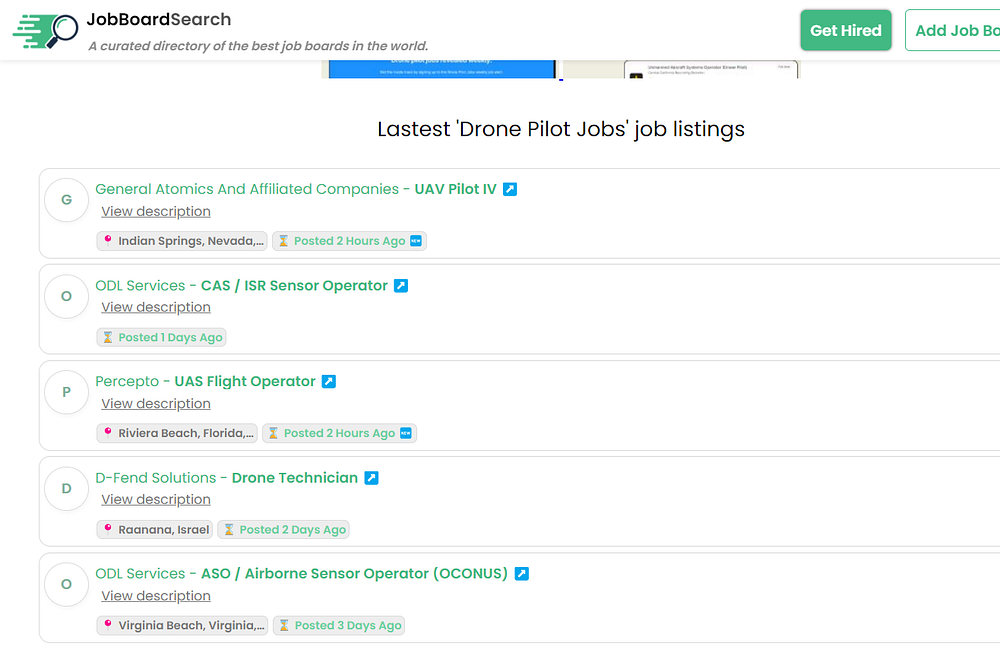This screenshot has width=1000, height=647.
Task: Expand View description for UAS Flight Operator
Action: (x=156, y=403)
